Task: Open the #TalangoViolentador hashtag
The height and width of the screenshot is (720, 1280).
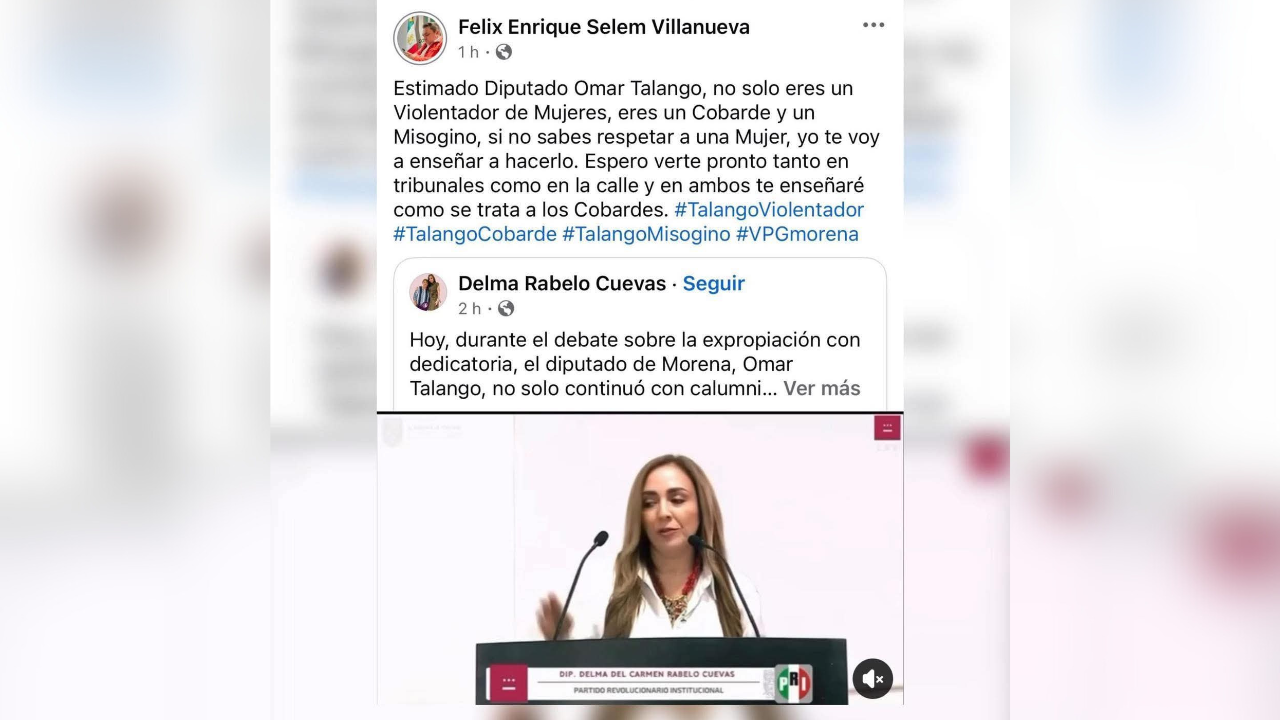Action: point(769,210)
